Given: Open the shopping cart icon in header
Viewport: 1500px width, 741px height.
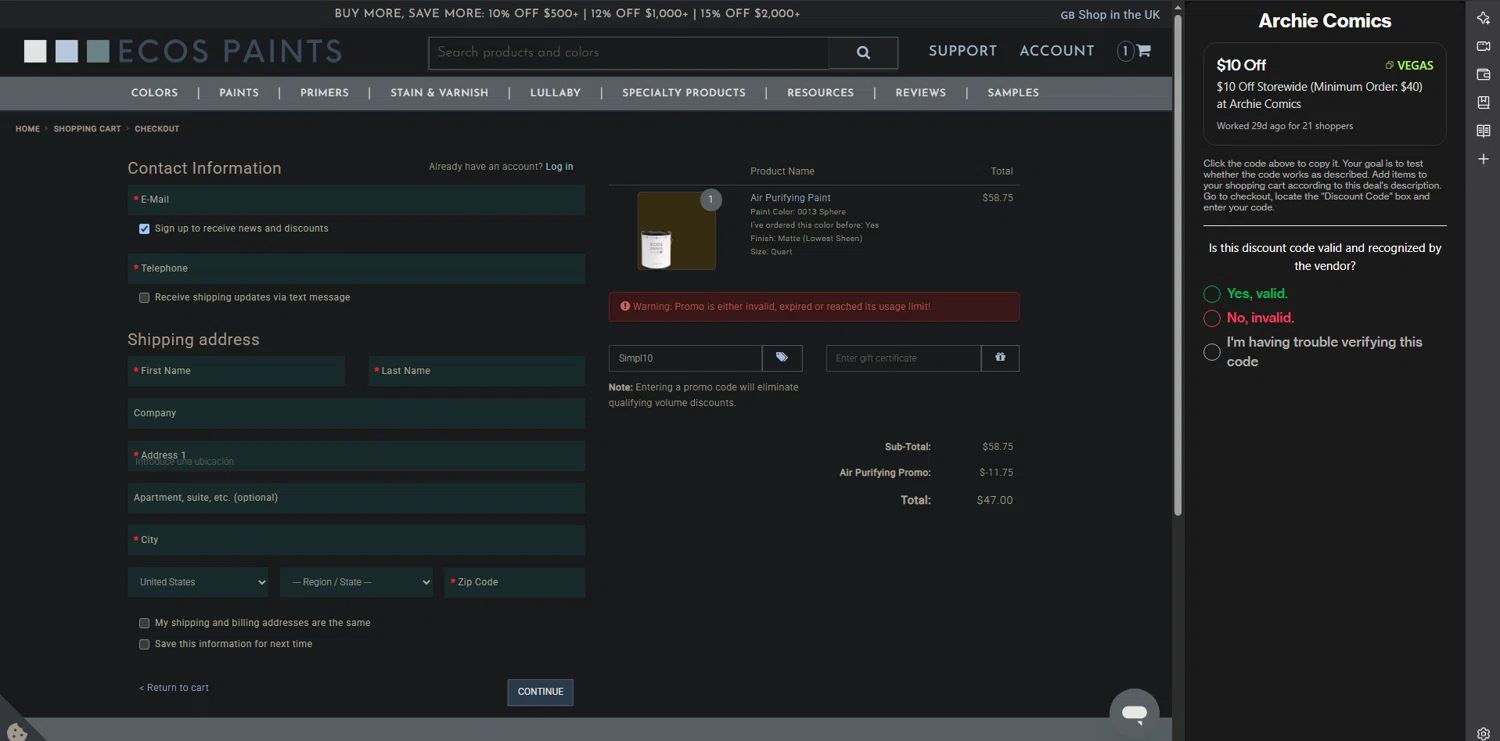Looking at the screenshot, I should tap(1143, 51).
